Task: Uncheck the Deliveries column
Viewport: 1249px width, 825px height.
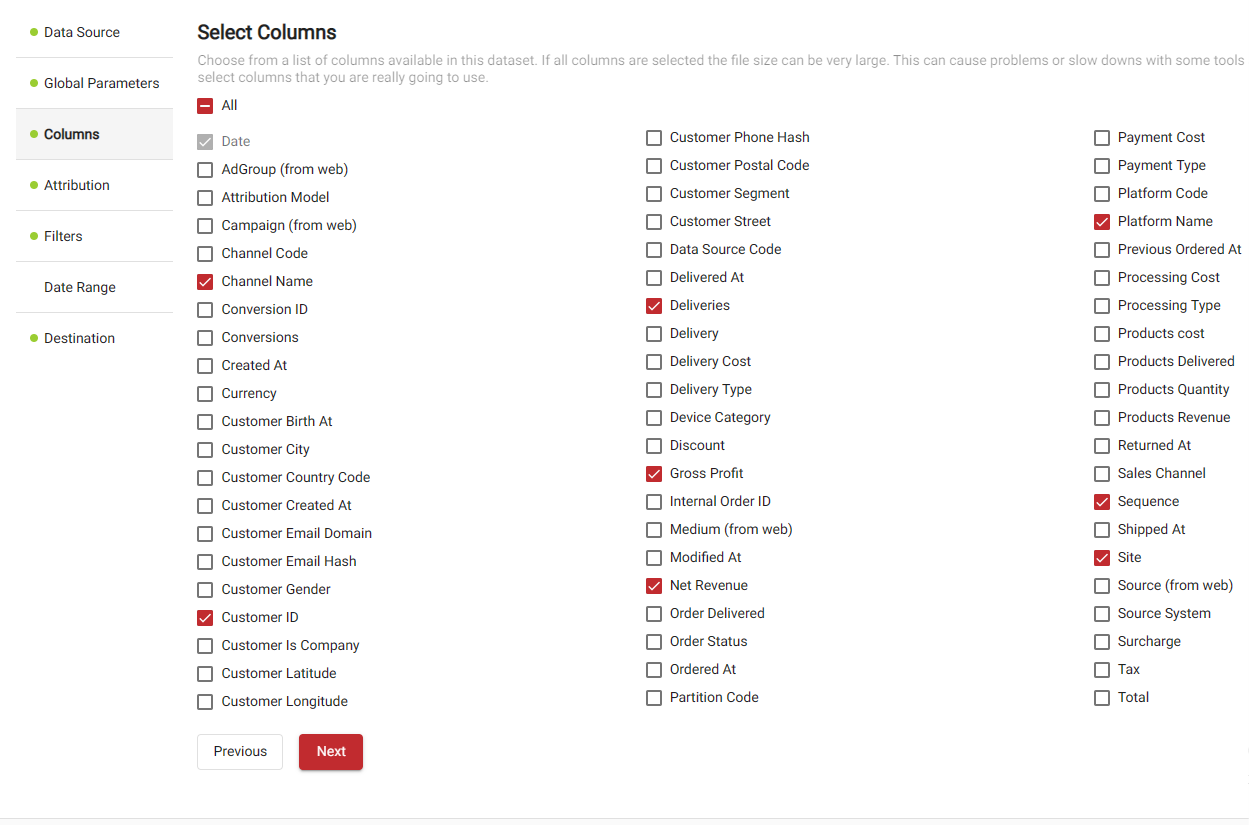Action: (653, 306)
